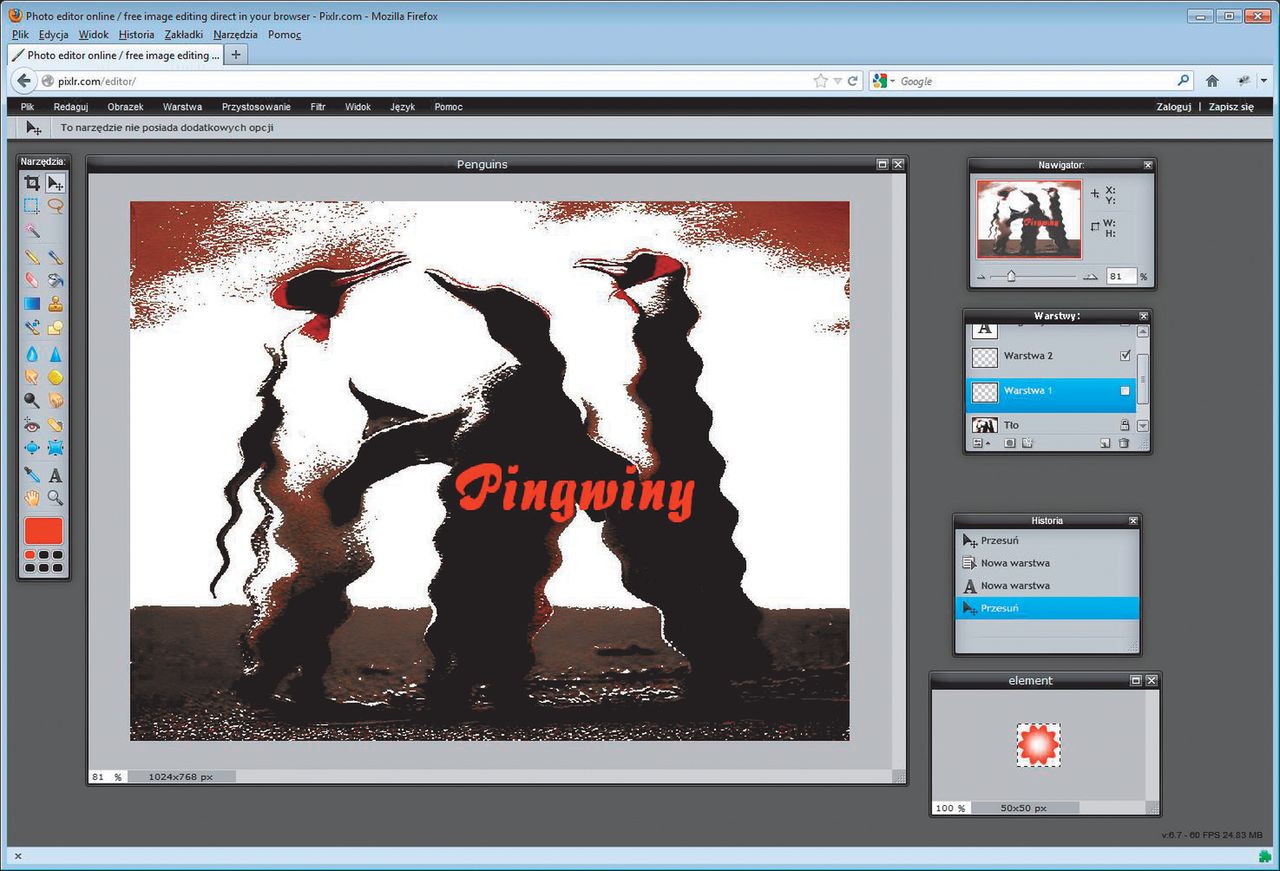Select the Eraser tool
Viewport: 1280px width, 871px height.
coord(32,280)
